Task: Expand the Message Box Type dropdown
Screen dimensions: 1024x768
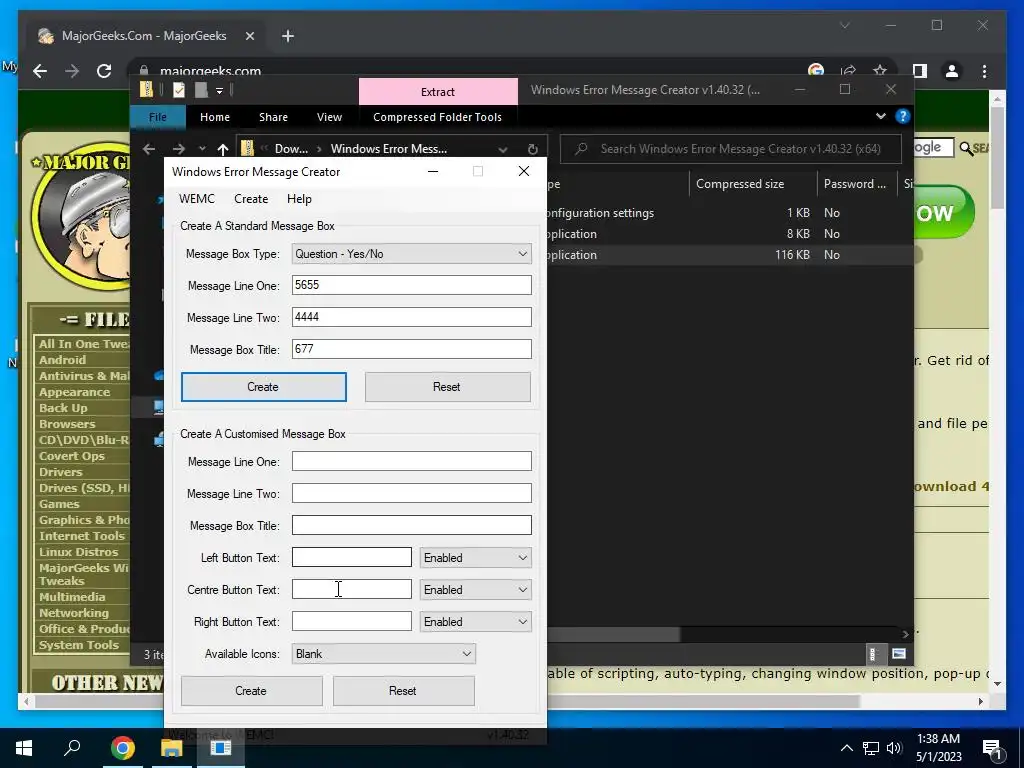Action: (411, 254)
